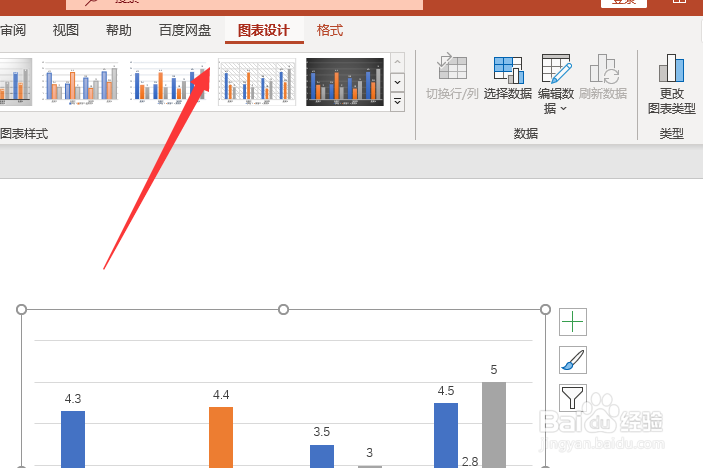Select the blue bar labeled 4.5
The height and width of the screenshot is (468, 703).
(x=446, y=435)
